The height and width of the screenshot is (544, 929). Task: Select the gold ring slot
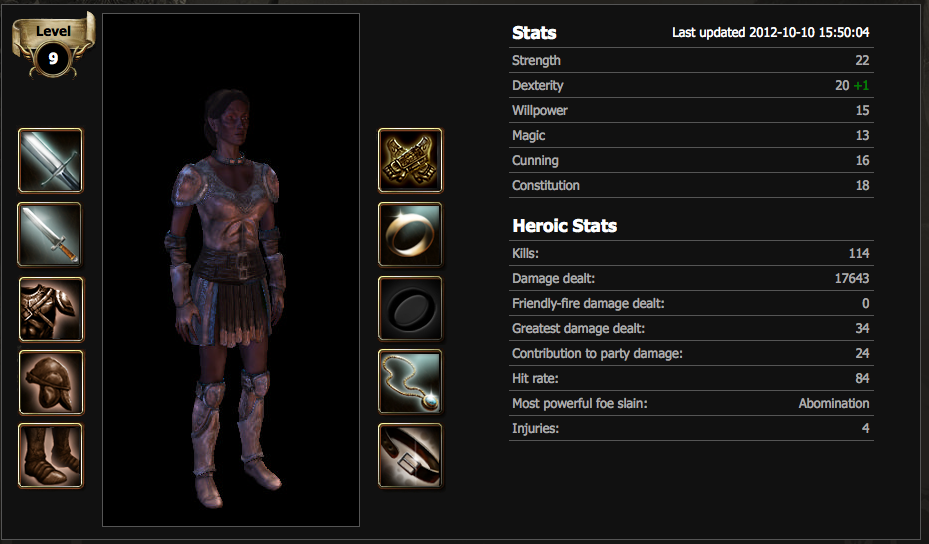click(410, 235)
